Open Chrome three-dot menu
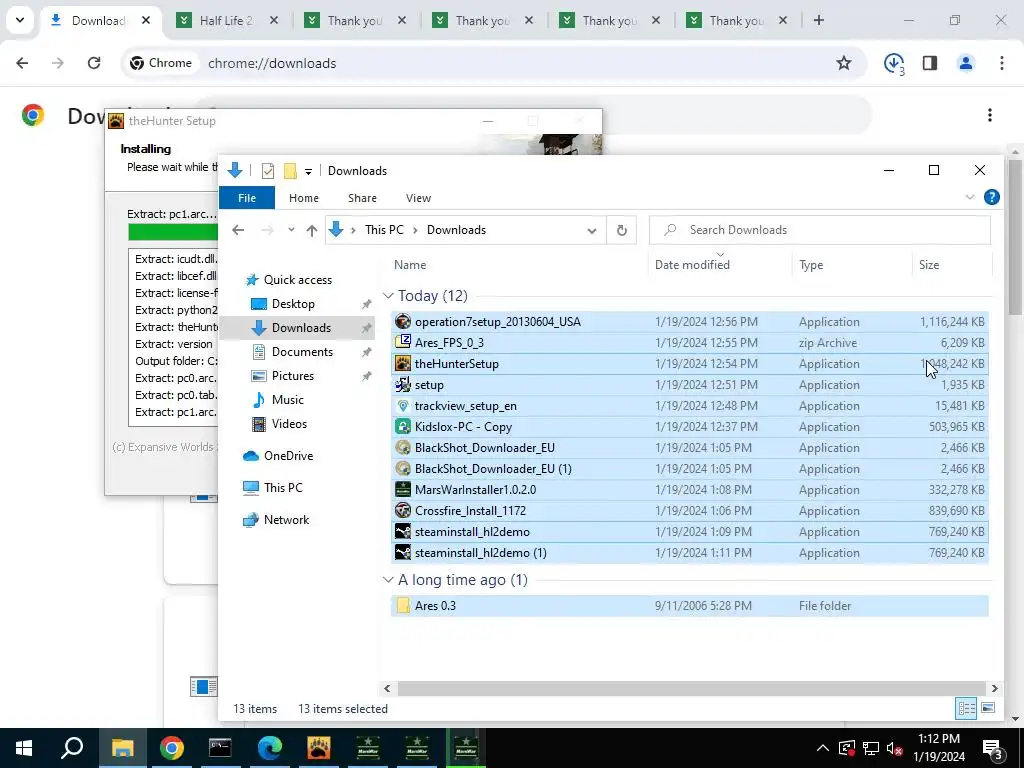The image size is (1024, 768). [x=1002, y=63]
